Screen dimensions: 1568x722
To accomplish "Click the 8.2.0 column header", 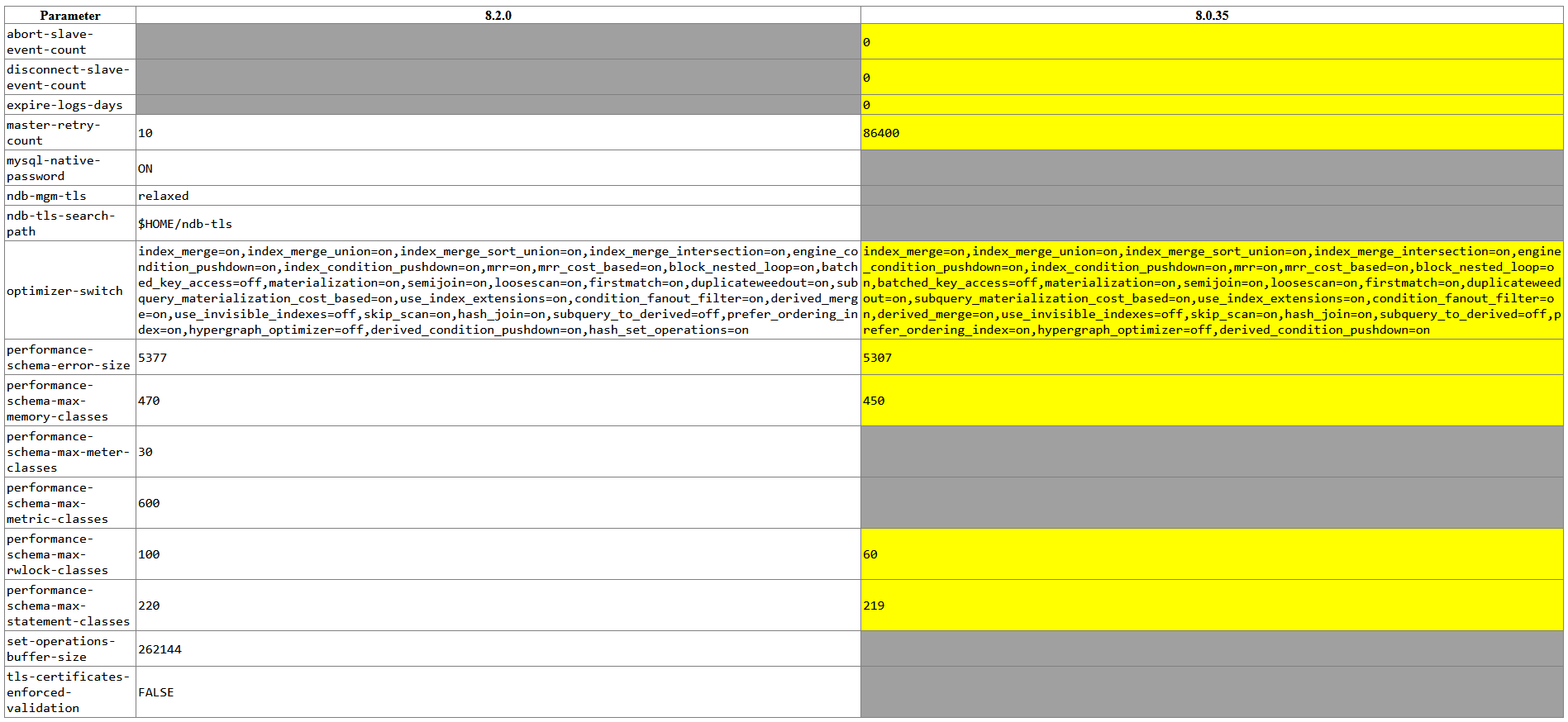I will [x=498, y=15].
